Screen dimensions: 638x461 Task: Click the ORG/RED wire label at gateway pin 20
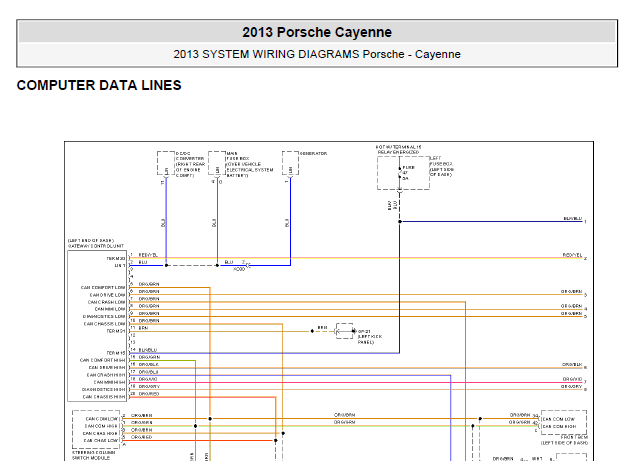point(149,394)
